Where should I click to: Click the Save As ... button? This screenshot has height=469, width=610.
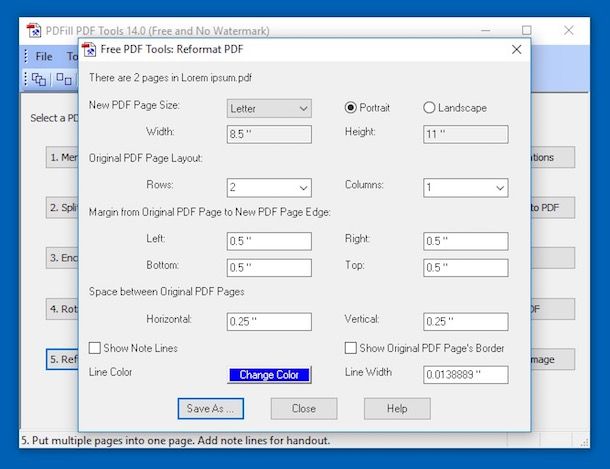tap(210, 408)
